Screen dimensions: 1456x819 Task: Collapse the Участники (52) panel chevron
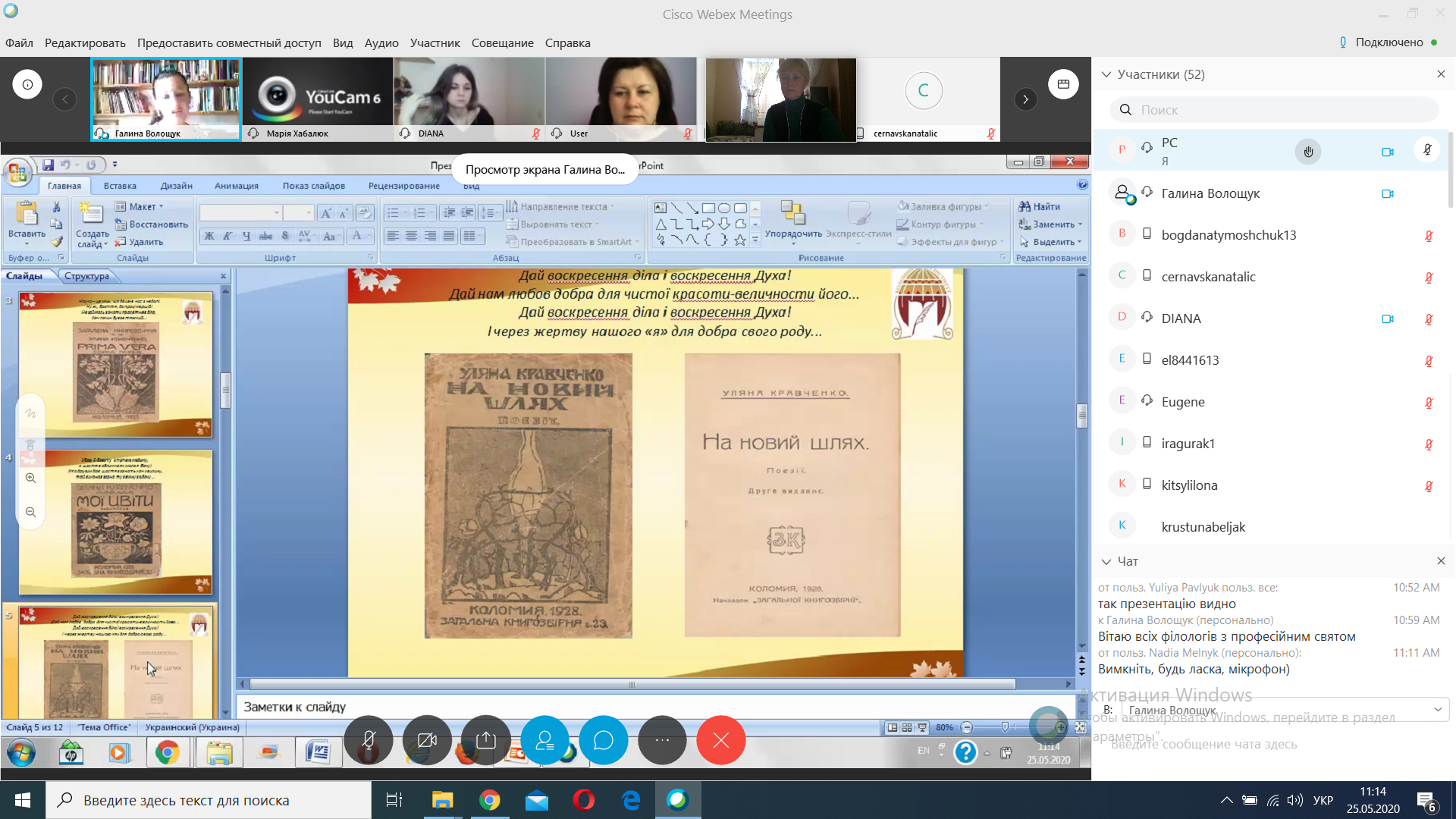pos(1106,74)
